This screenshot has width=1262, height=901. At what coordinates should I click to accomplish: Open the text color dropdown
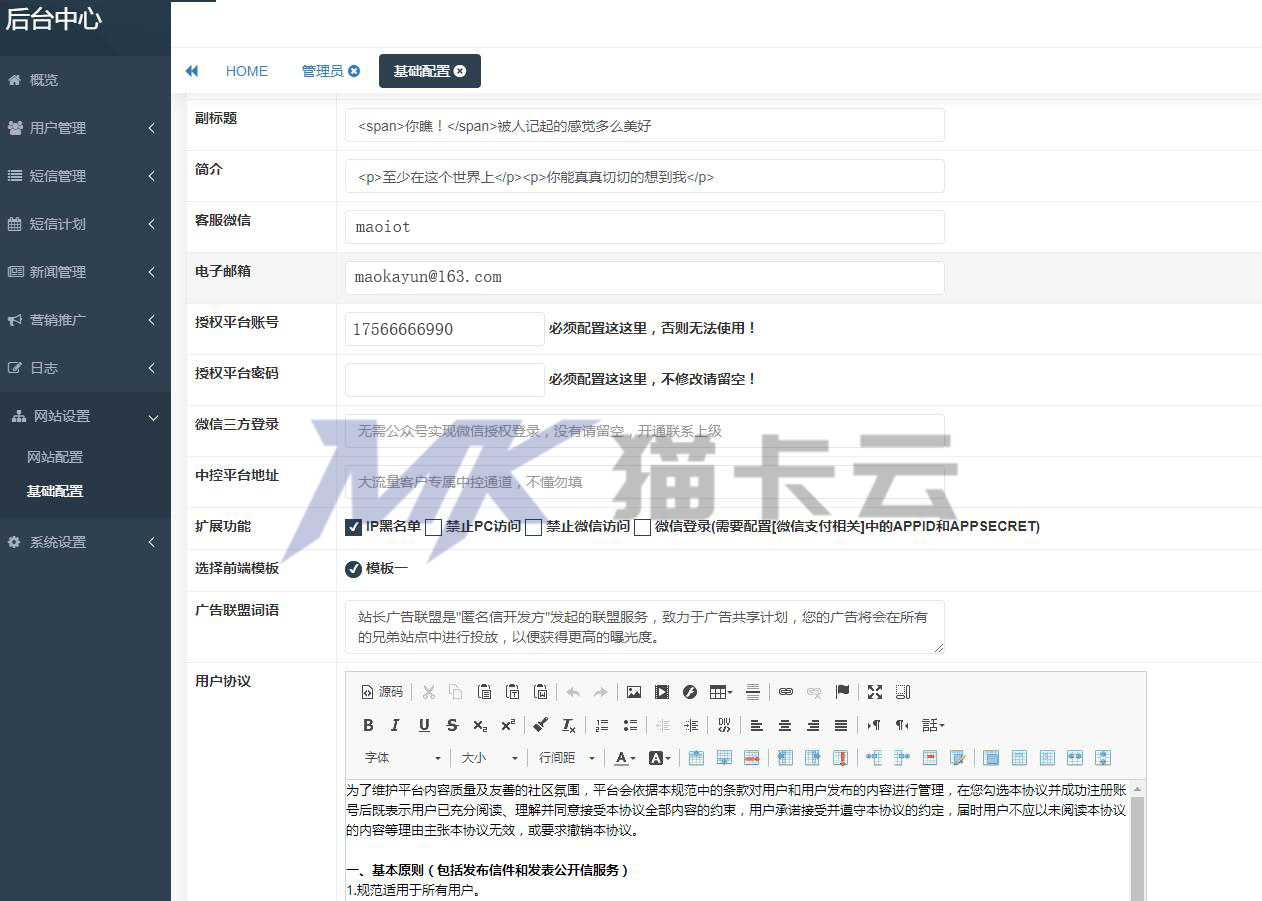point(625,758)
